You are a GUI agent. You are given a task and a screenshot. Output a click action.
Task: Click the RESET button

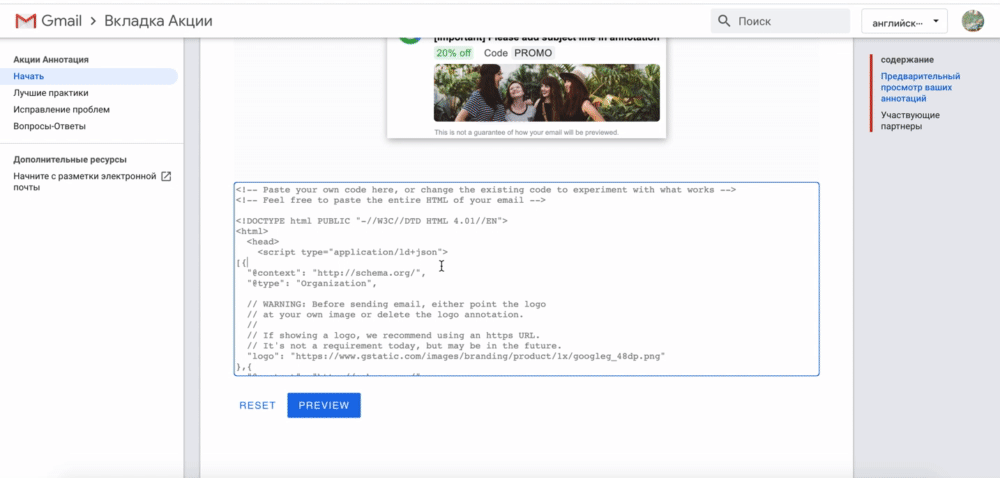257,405
